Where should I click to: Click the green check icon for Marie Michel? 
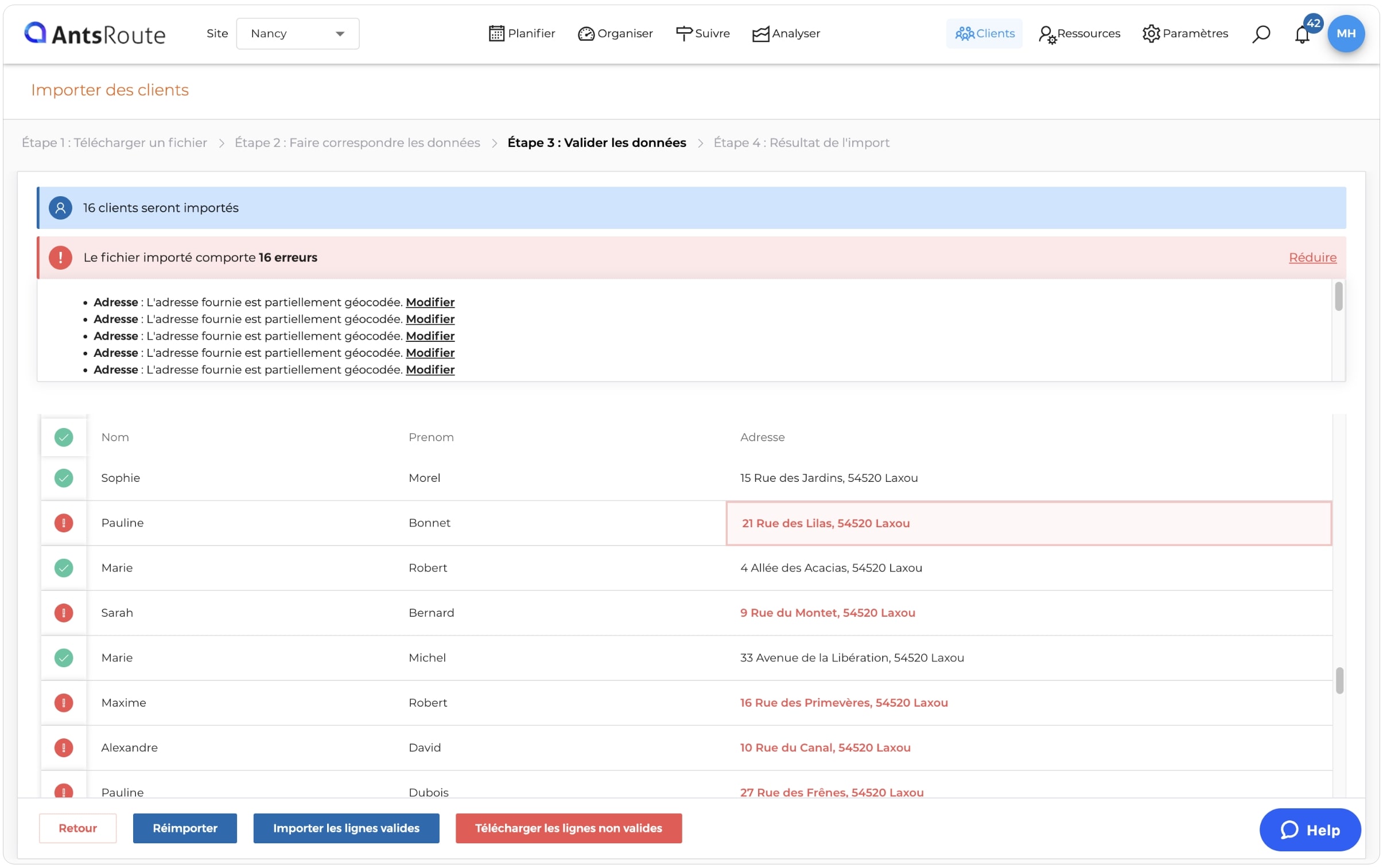click(x=64, y=658)
